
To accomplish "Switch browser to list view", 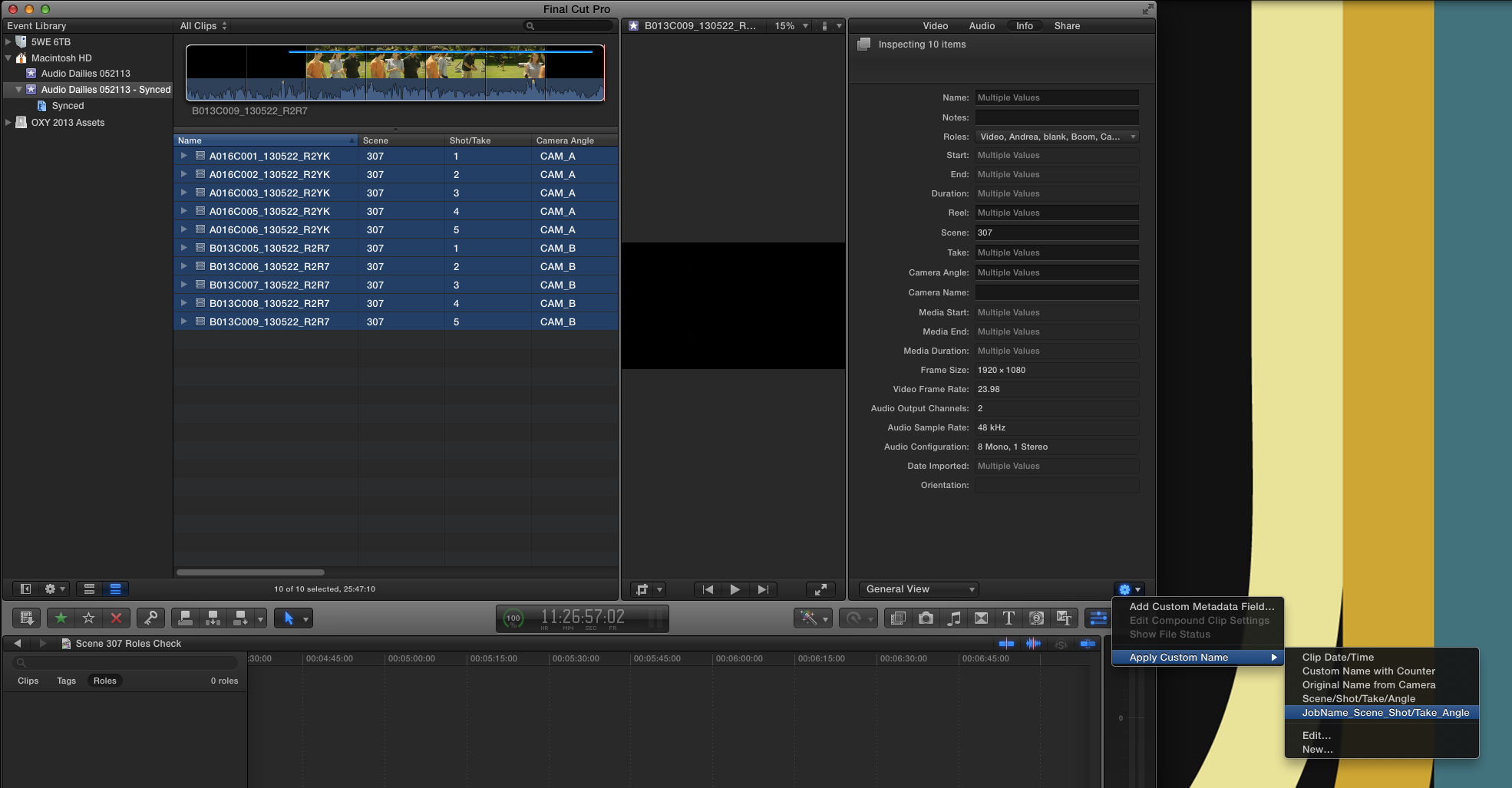I will coord(115,589).
